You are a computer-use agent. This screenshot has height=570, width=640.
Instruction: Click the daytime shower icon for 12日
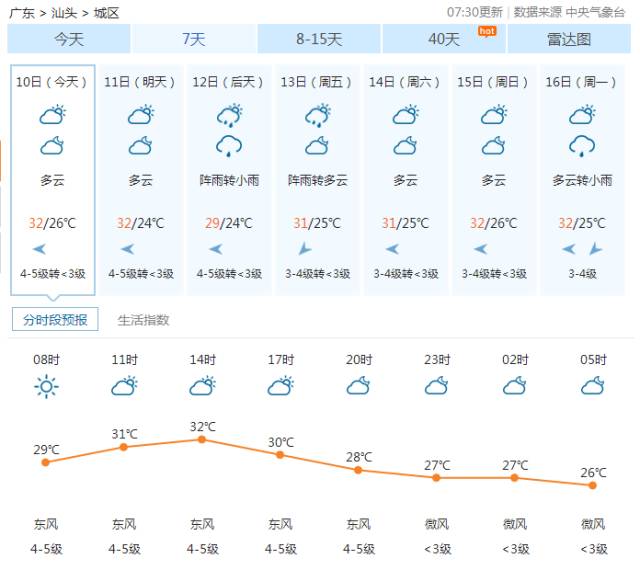point(229,116)
